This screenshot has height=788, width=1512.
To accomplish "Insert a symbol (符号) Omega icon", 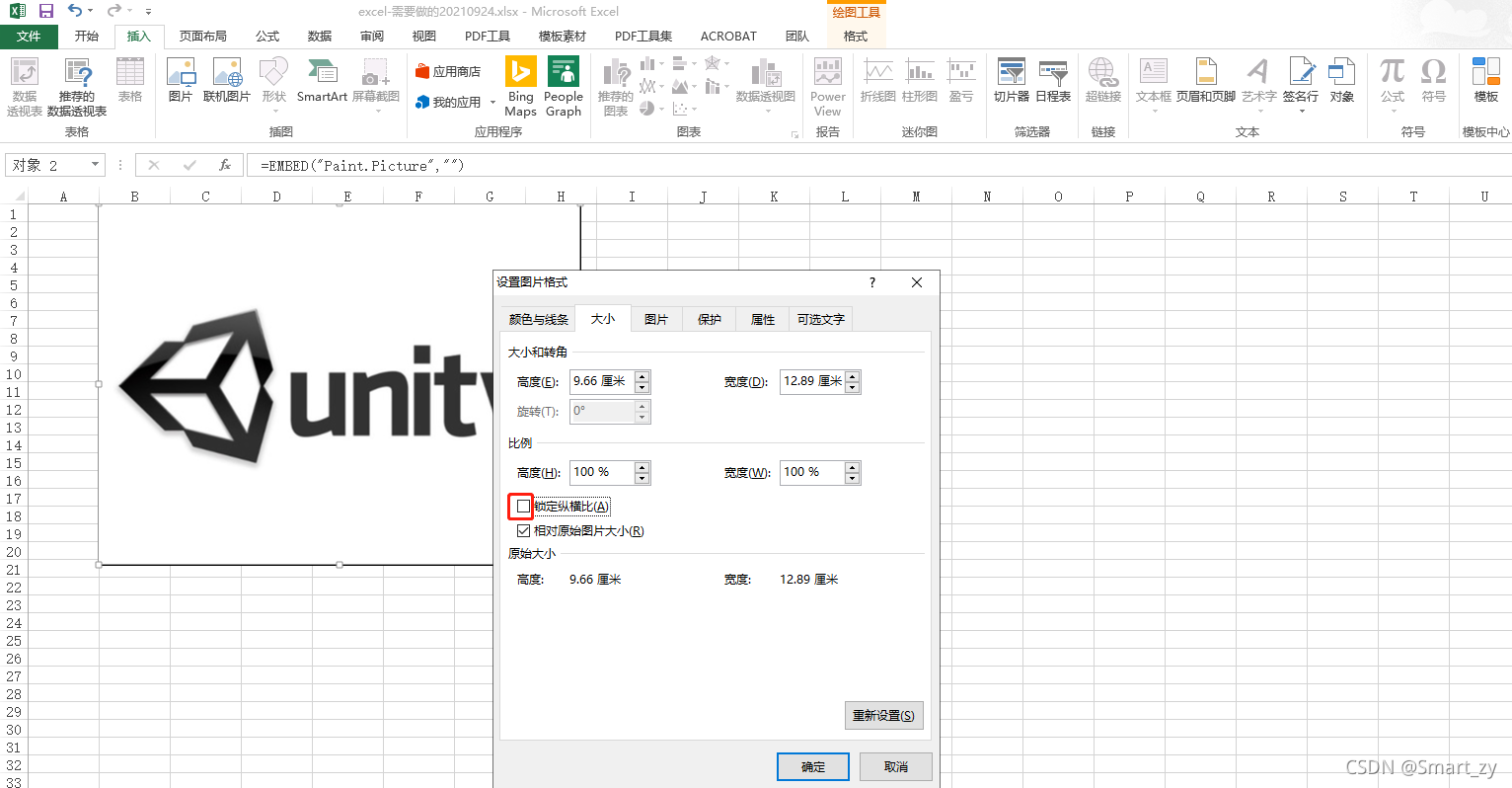I will (x=1434, y=81).
